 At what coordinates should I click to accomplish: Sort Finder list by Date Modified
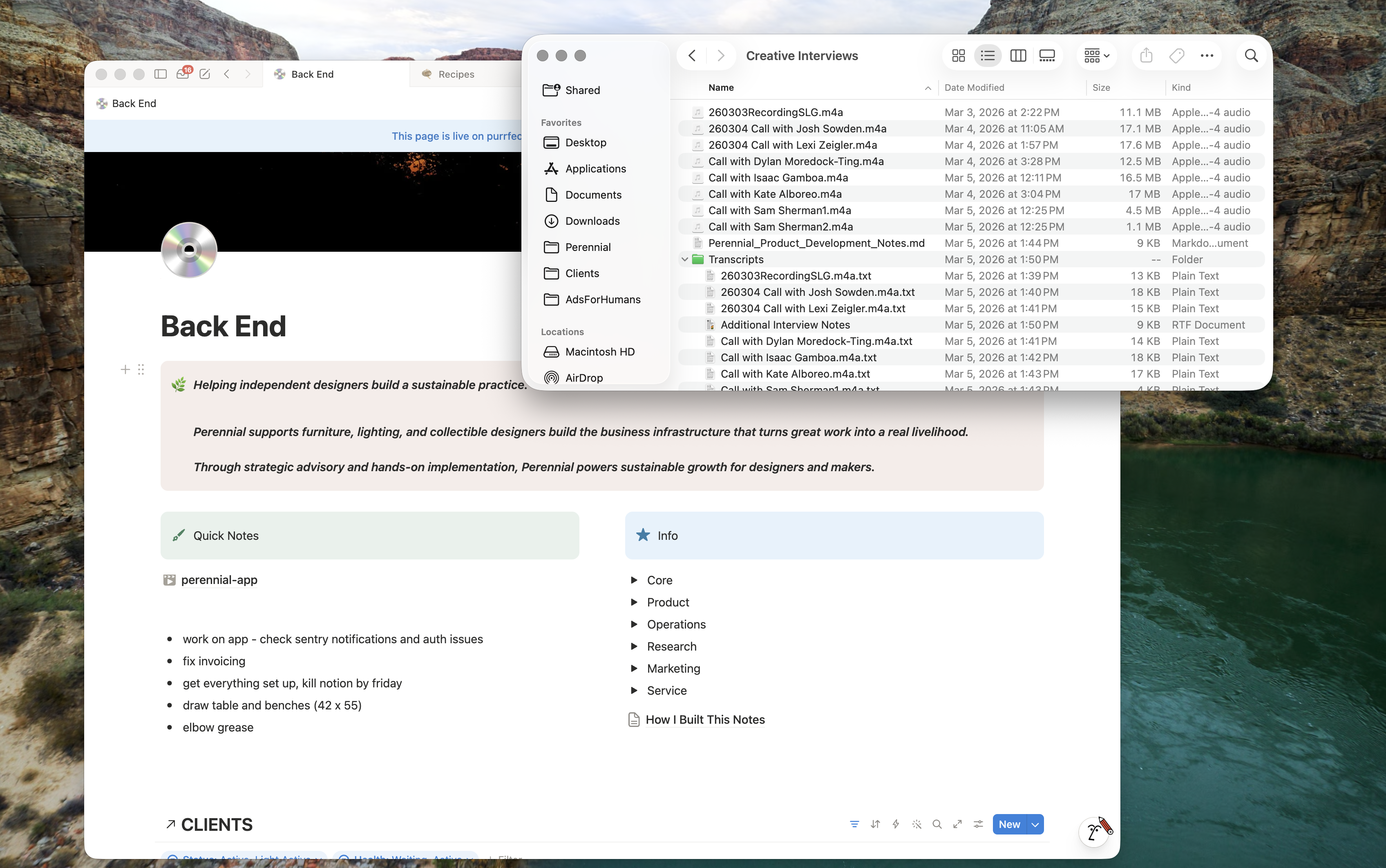point(974,87)
